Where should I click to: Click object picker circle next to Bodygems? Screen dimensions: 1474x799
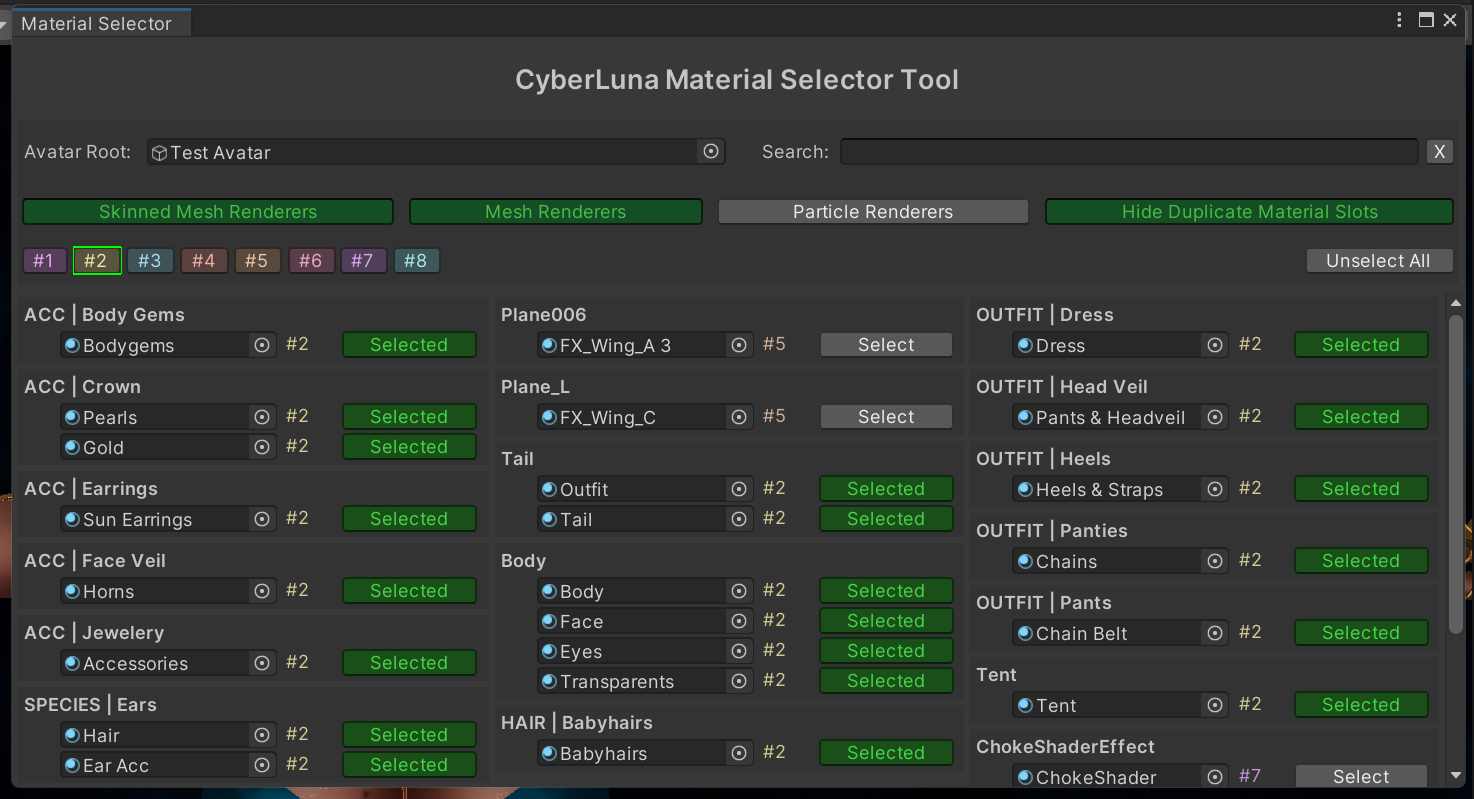coord(262,345)
